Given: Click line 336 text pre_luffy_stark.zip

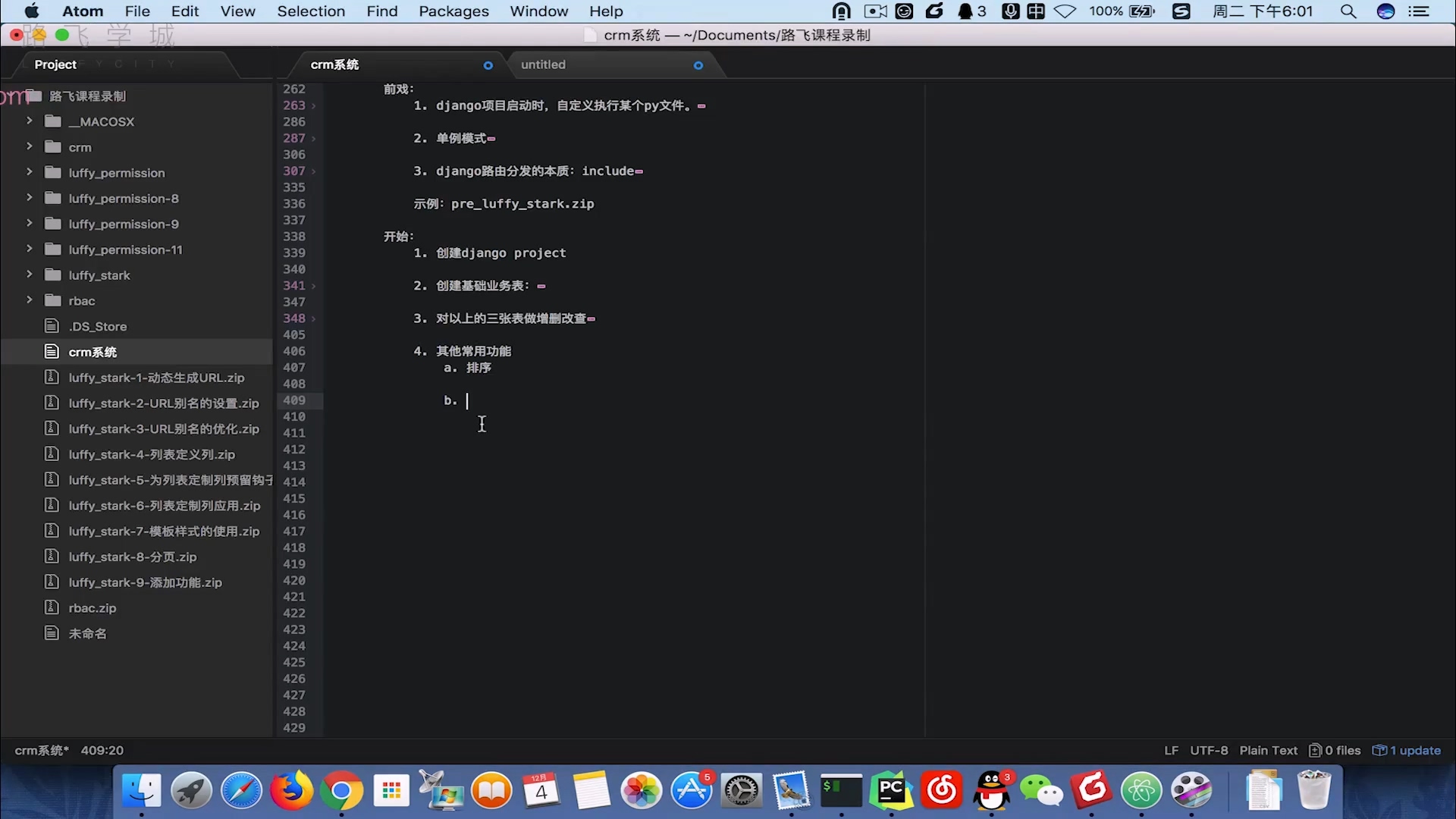Looking at the screenshot, I should pos(522,204).
